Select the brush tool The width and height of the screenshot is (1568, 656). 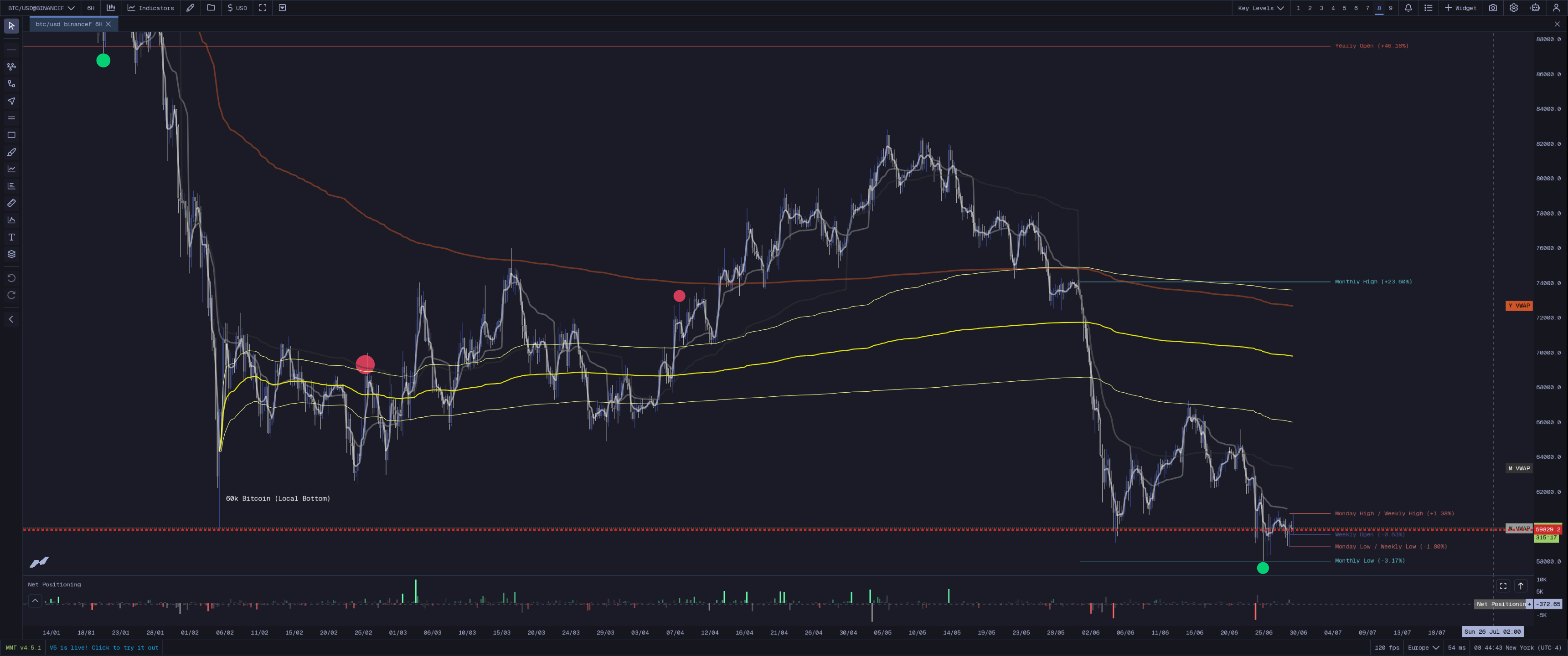point(11,152)
